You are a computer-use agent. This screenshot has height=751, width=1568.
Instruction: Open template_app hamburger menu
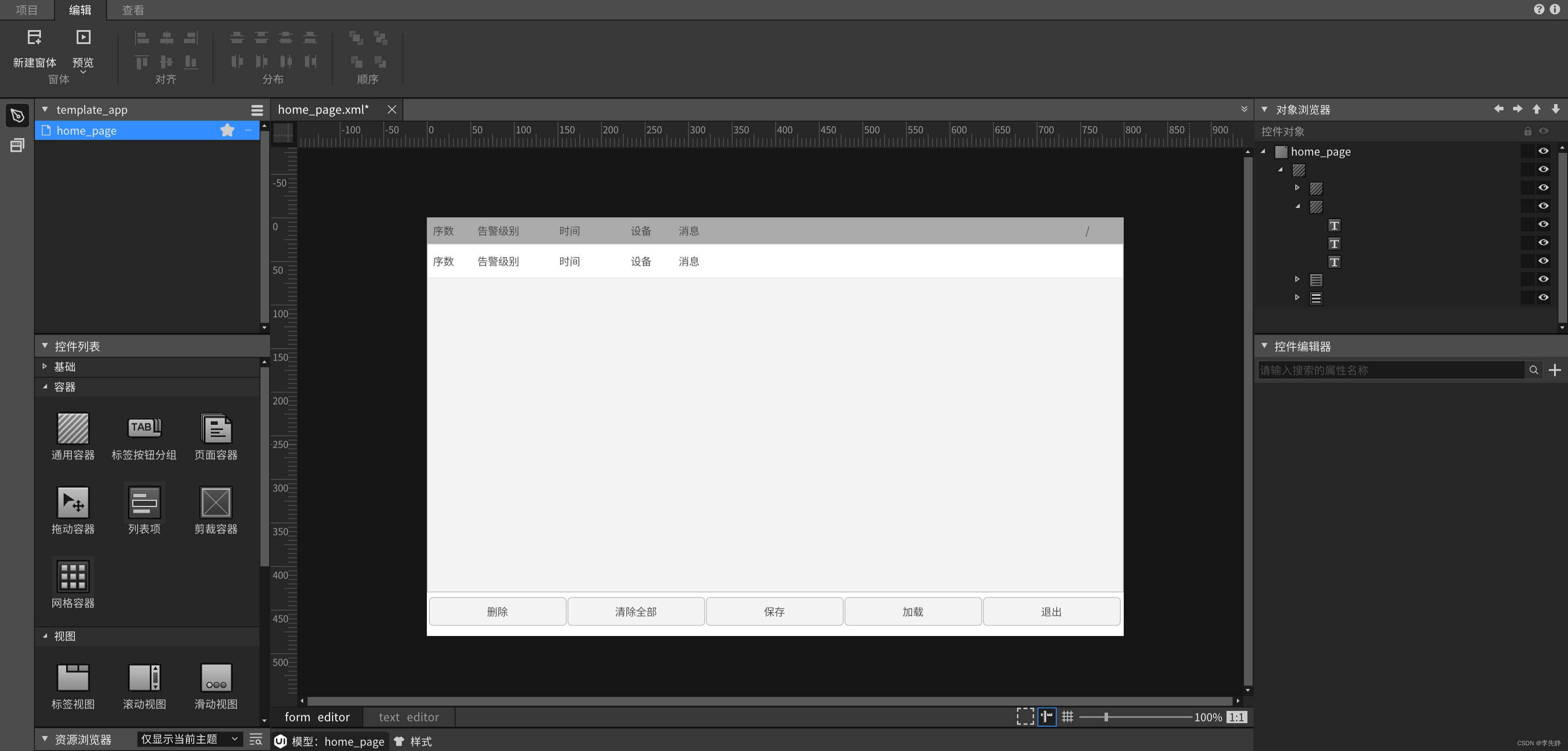tap(257, 110)
